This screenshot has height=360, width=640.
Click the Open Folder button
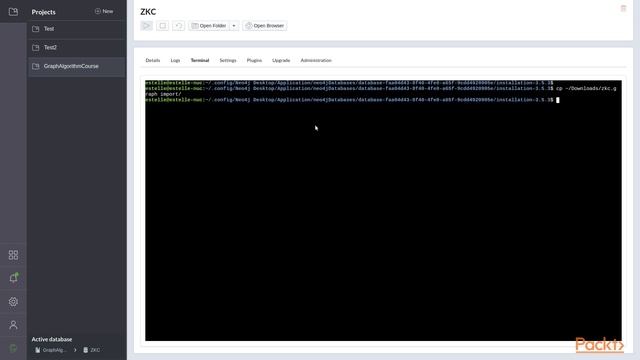point(209,26)
